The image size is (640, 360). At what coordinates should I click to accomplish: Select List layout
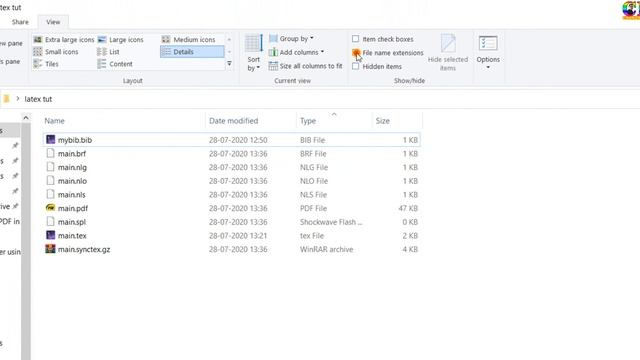coord(109,52)
